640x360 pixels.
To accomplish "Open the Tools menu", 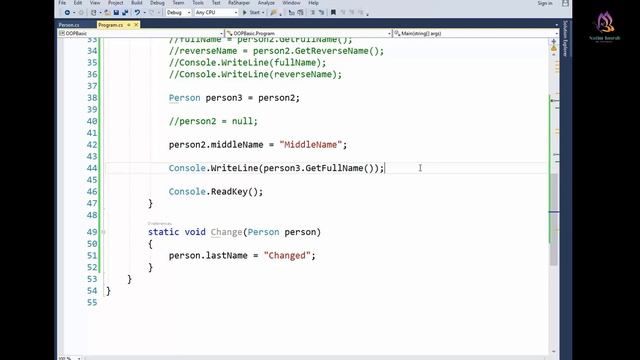I will [x=198, y=3].
